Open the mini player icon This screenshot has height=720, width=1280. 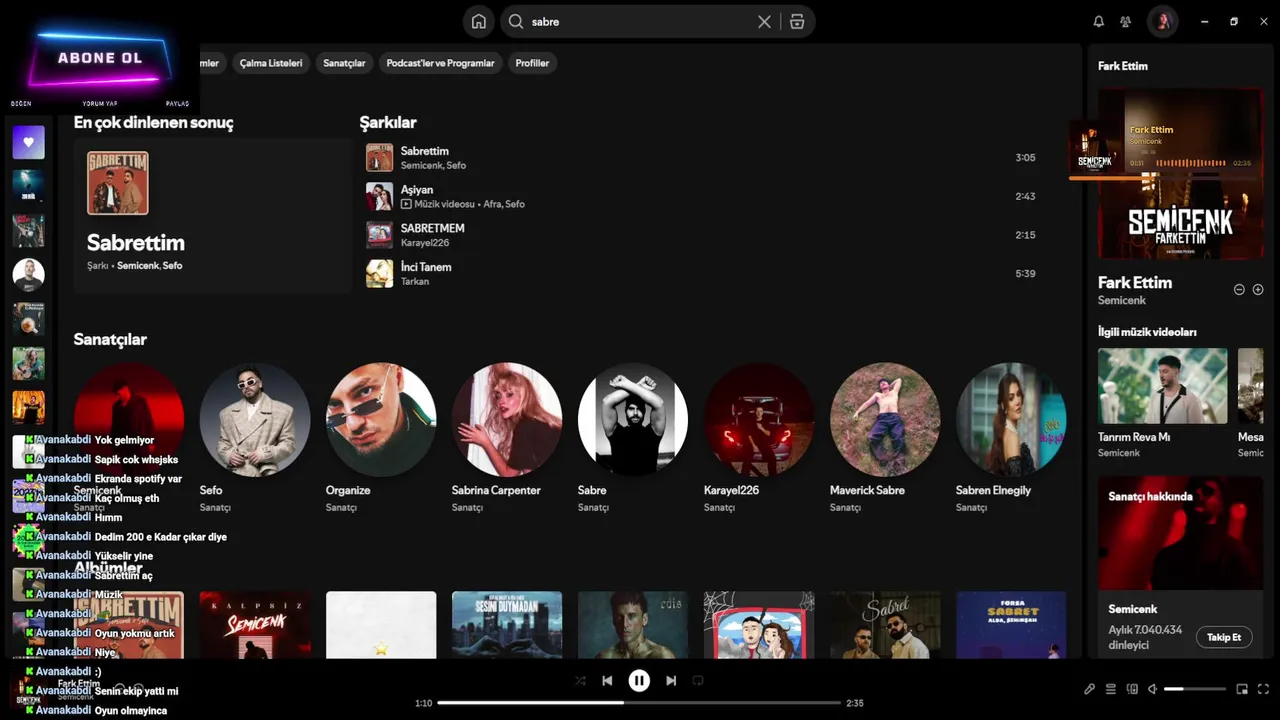(x=1242, y=689)
